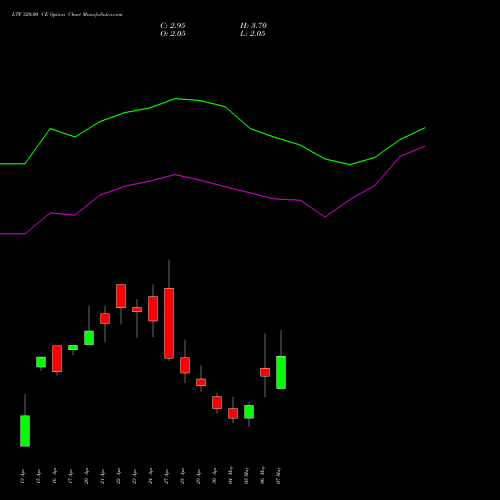This screenshot has height=500, width=500.
Task: Click the green candle above 05 May
Action: click(x=249, y=412)
